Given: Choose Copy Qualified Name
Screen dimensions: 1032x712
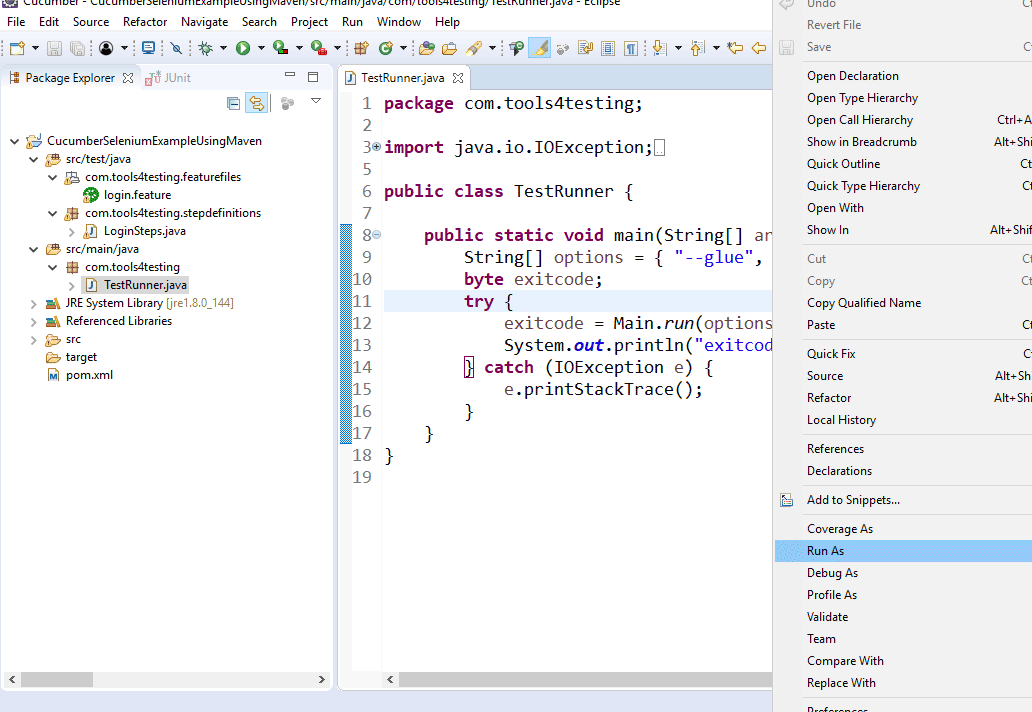Looking at the screenshot, I should (x=903, y=303).
